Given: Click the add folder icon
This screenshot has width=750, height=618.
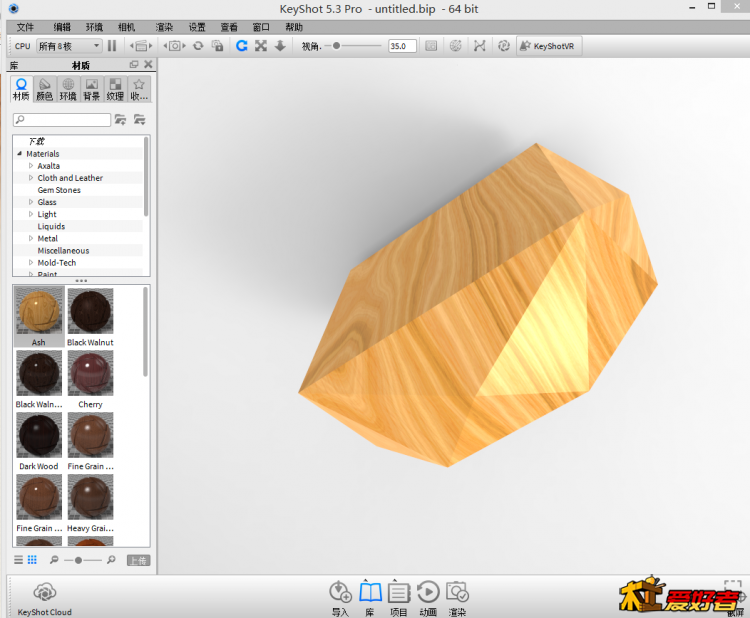Looking at the screenshot, I should point(120,120).
